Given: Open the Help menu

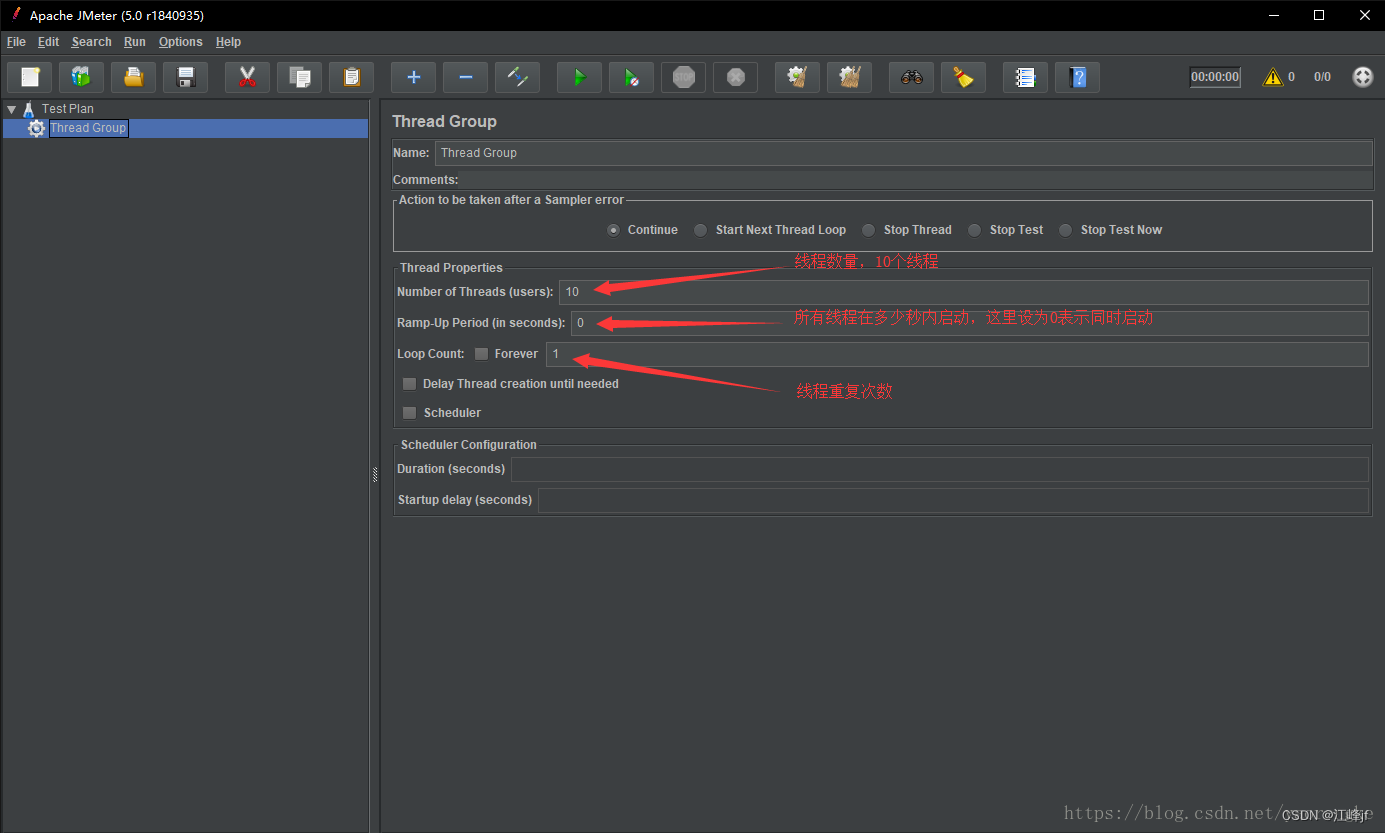Looking at the screenshot, I should point(228,42).
